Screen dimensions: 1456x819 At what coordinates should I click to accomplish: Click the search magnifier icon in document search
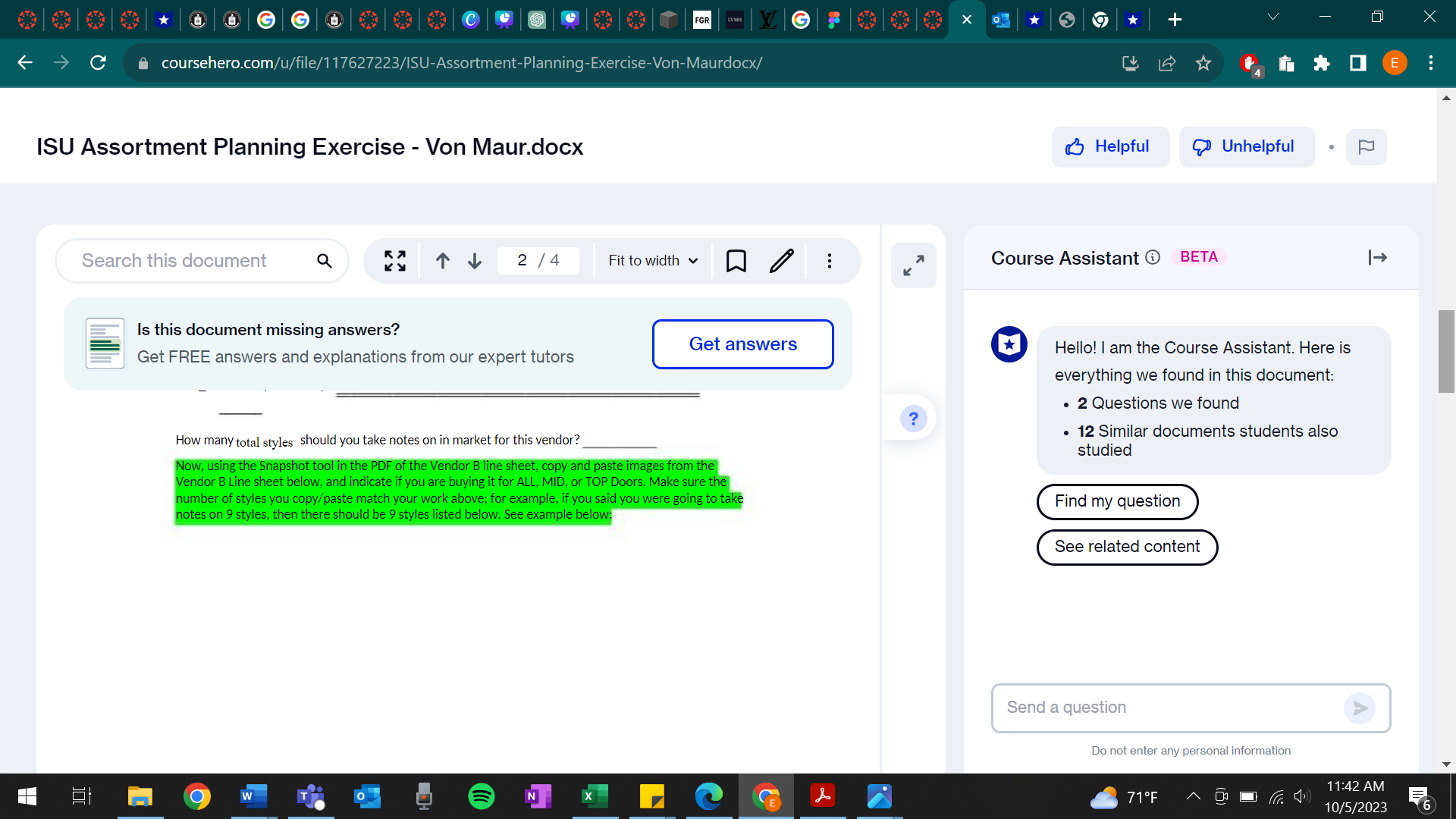pos(324,261)
